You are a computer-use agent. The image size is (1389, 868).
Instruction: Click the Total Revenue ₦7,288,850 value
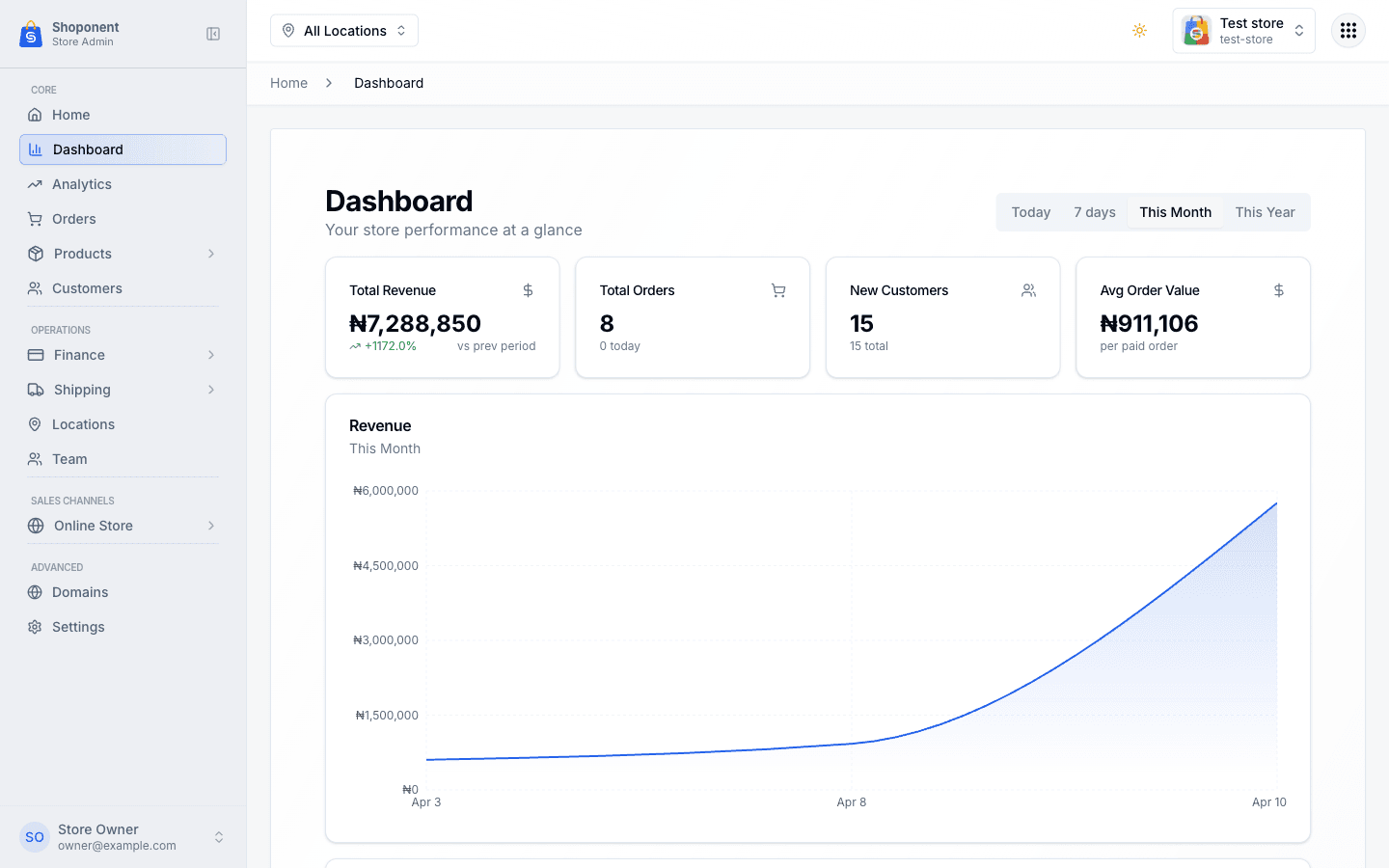415,323
